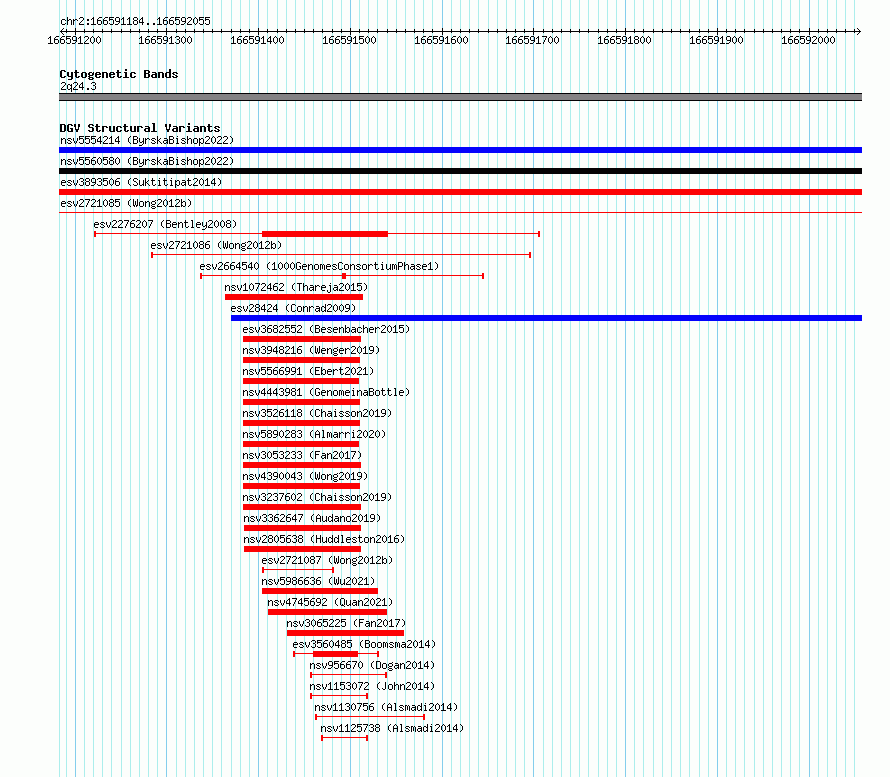Click the Cytogenetic Bands track title

point(119,74)
